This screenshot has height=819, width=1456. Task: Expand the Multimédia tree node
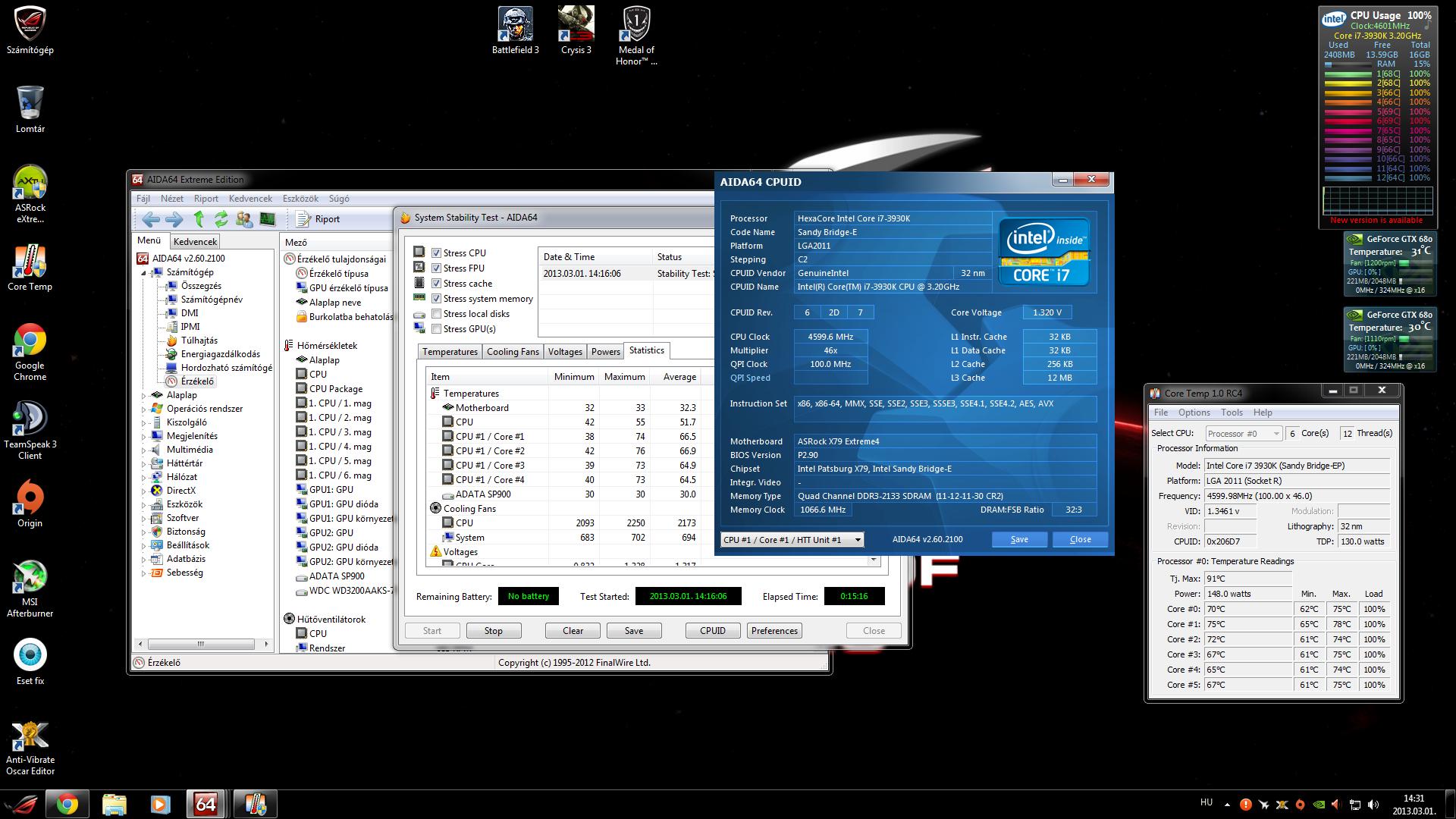click(143, 450)
